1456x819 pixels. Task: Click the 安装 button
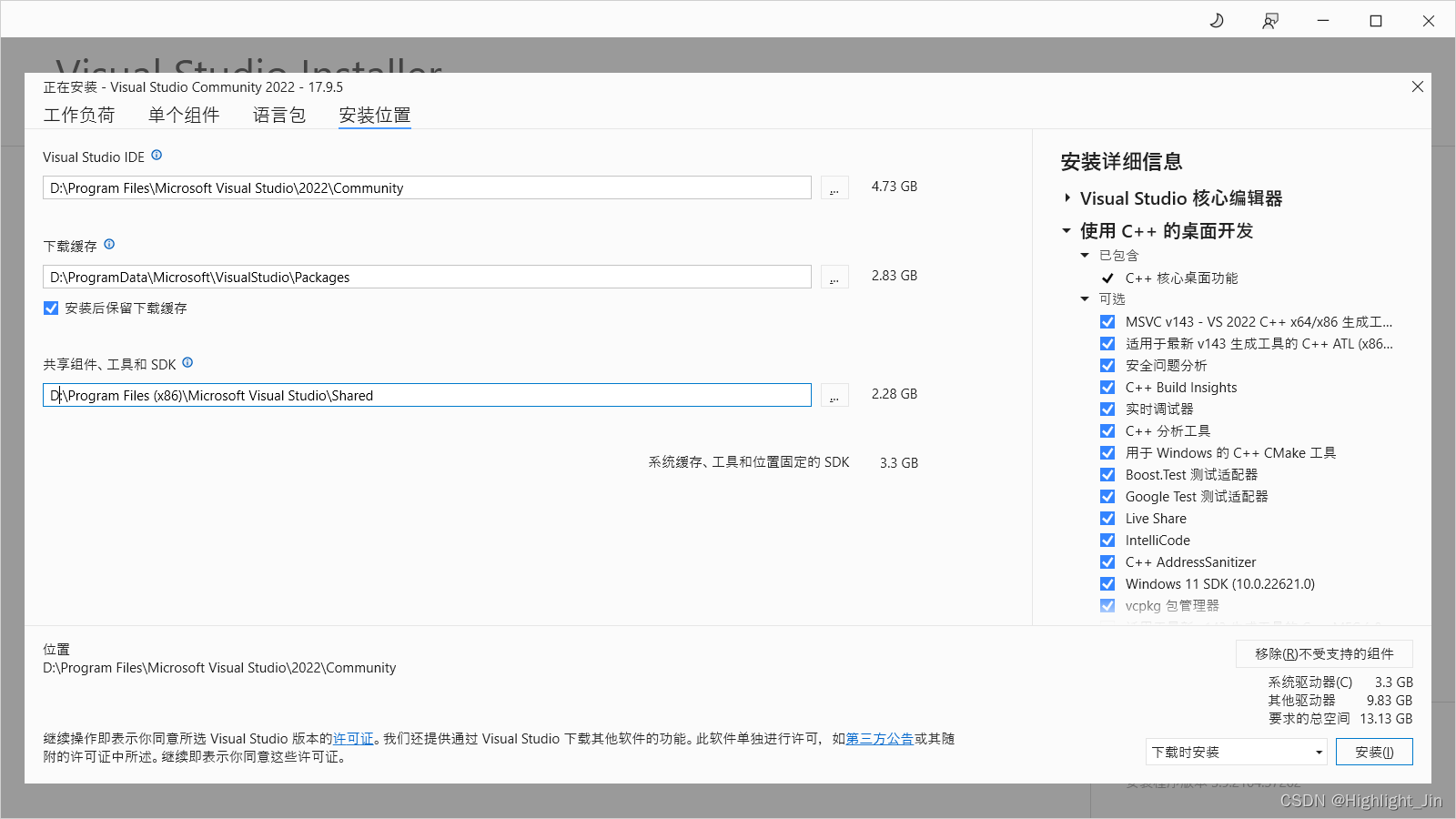coord(1374,753)
